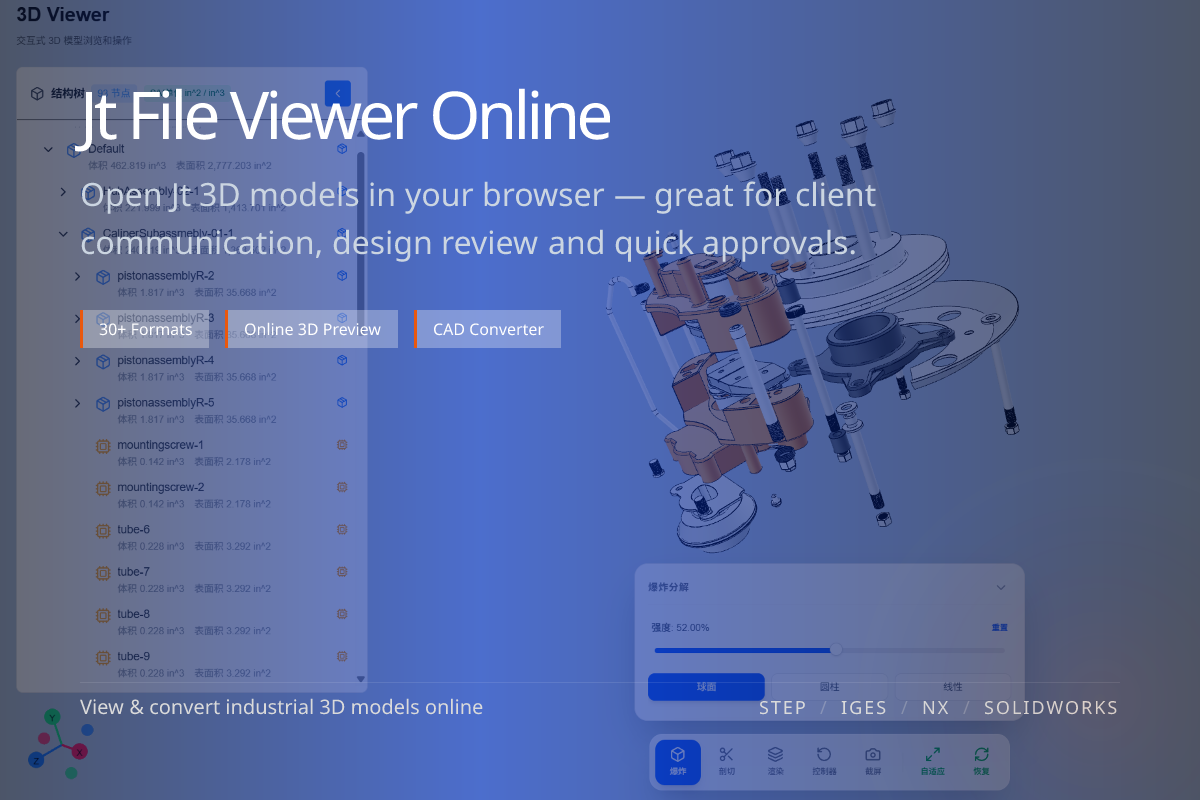Click the right-side cube icon in pistonassemblyR-4 row

coord(342,360)
